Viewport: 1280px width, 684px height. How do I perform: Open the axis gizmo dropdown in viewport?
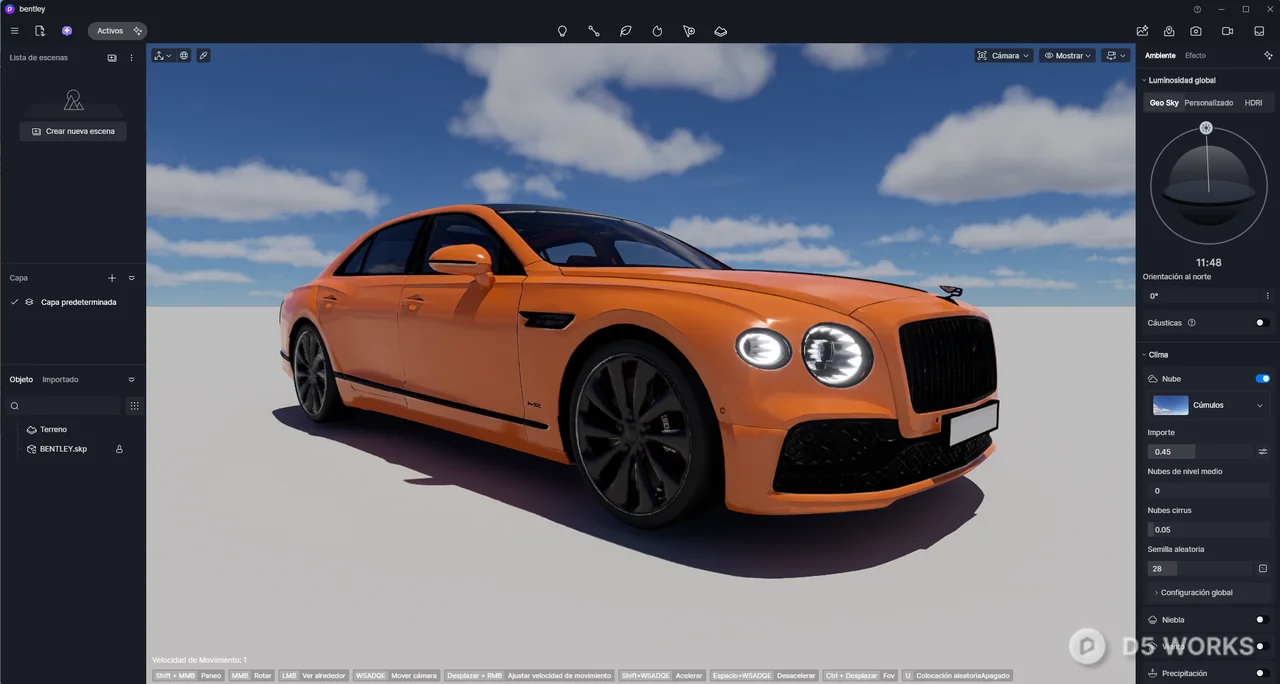tap(163, 56)
